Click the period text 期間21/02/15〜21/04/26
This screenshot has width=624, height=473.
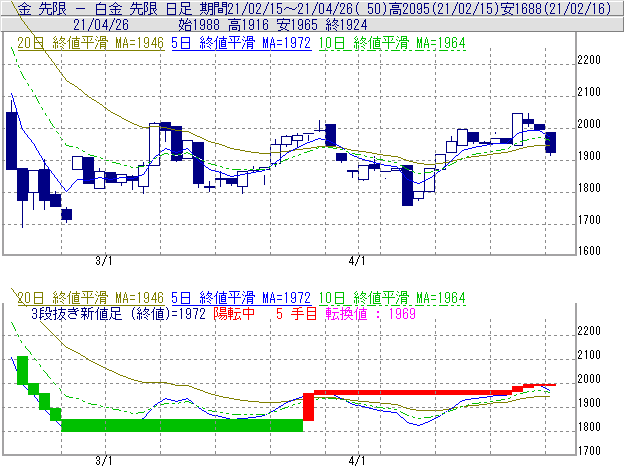(x=276, y=9)
